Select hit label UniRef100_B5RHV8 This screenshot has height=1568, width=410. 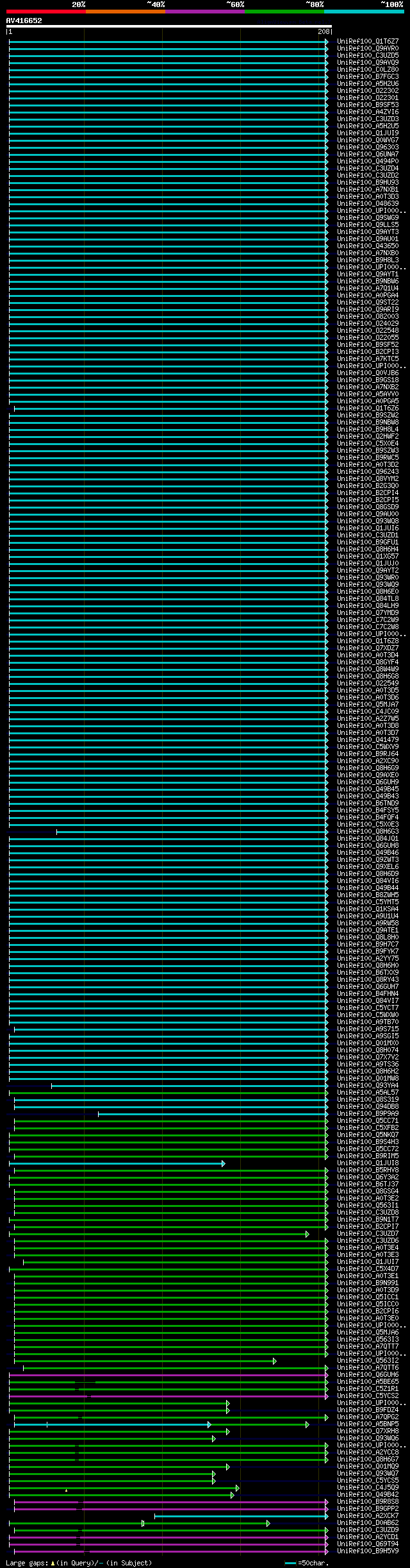click(368, 1170)
